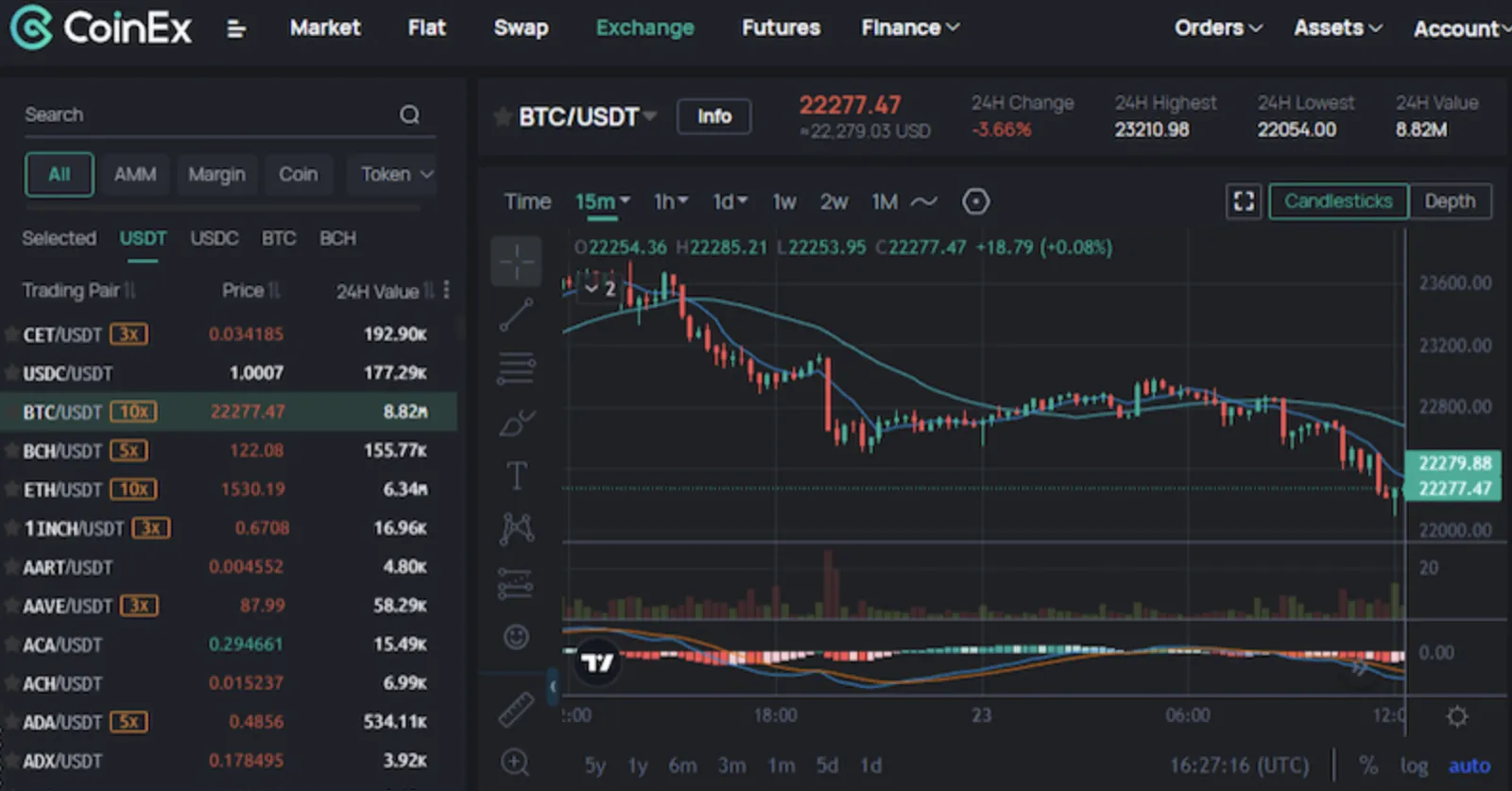Click the TradingView logo on chart

point(597,662)
